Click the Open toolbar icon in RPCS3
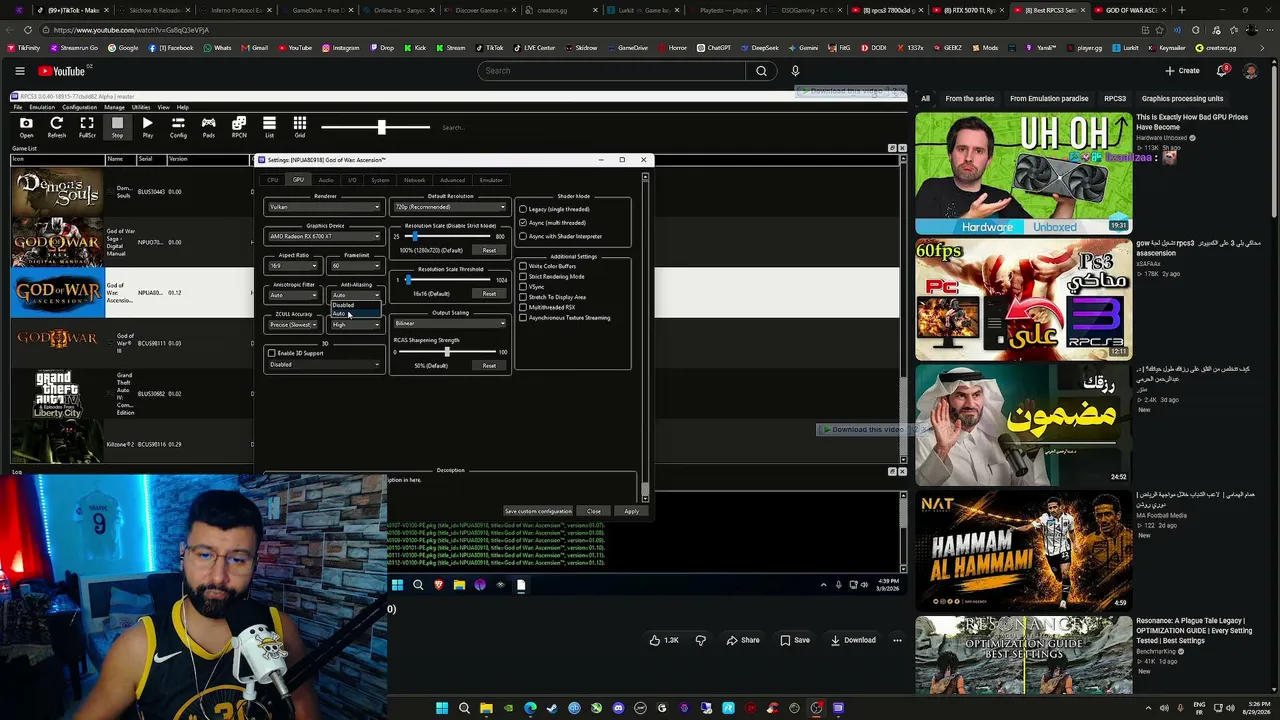Screen dimensions: 1280x720 (x=26, y=127)
